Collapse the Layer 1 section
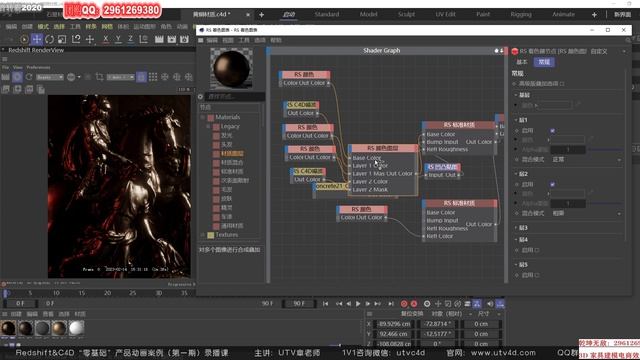The height and width of the screenshot is (360, 640). click(x=516, y=120)
